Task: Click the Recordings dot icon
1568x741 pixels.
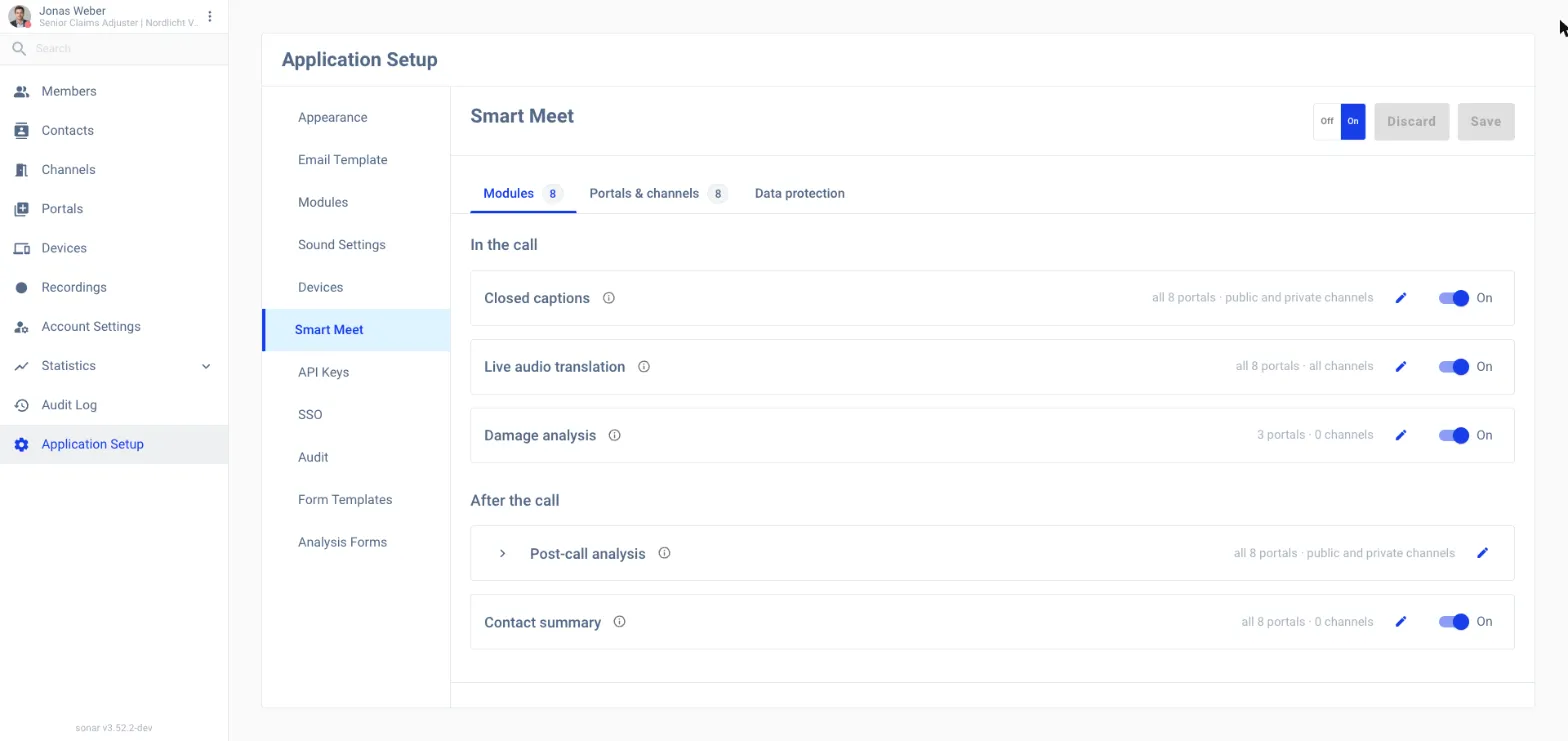Action: click(x=21, y=288)
